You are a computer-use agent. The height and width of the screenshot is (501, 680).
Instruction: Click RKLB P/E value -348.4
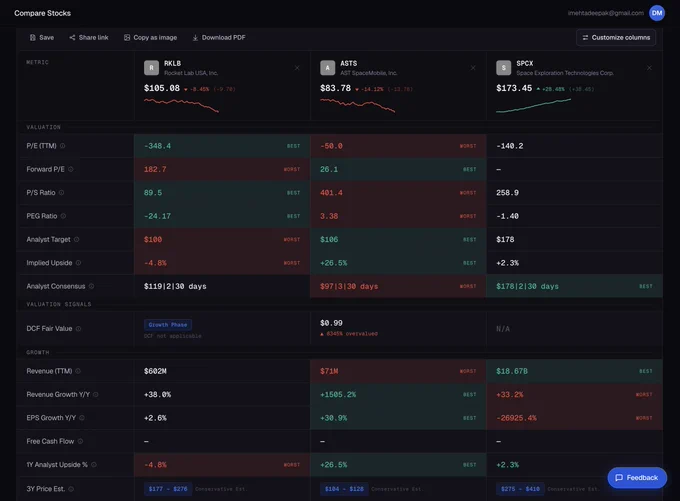tap(157, 146)
